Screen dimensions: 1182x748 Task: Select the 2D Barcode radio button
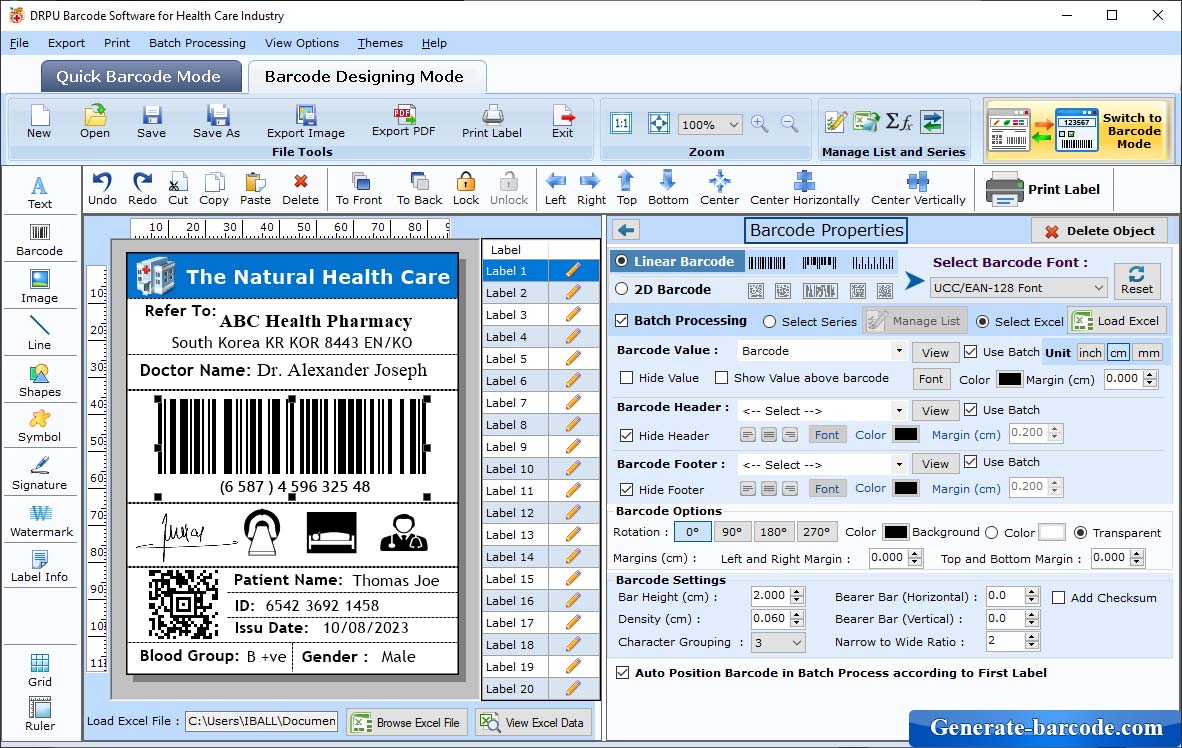[x=622, y=289]
